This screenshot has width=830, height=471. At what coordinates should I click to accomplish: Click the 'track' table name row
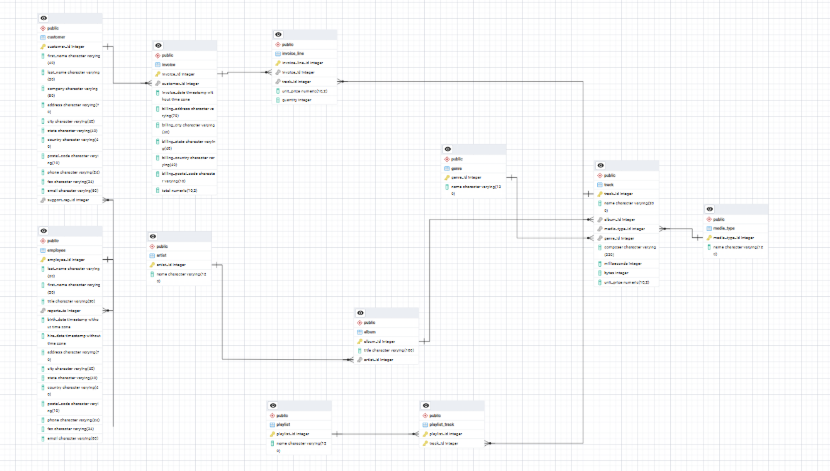click(627, 185)
